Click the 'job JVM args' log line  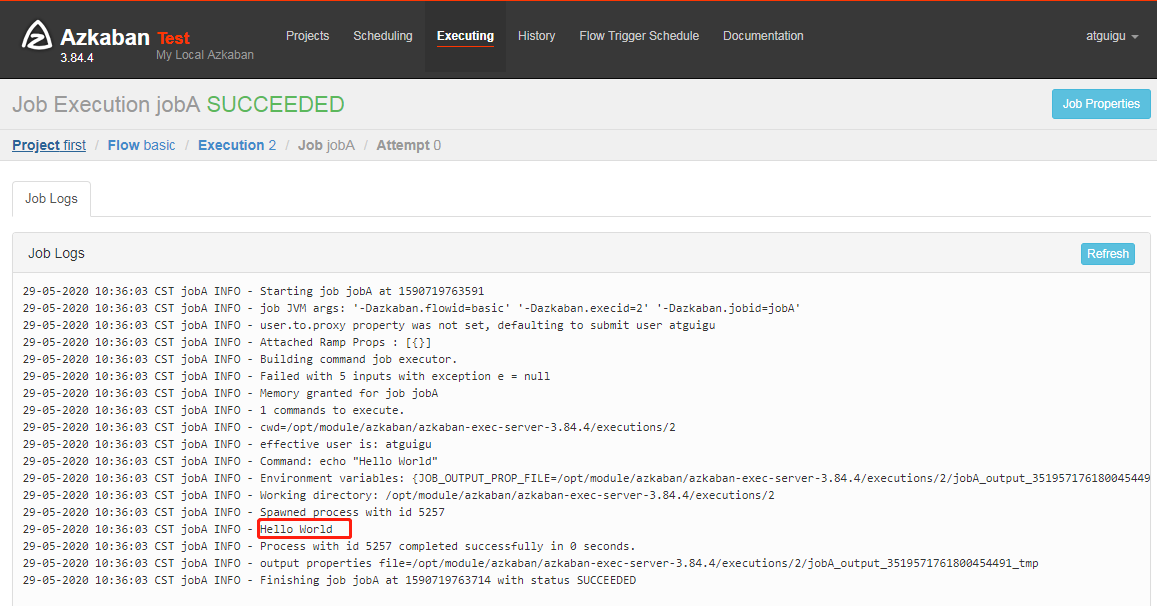click(x=411, y=308)
